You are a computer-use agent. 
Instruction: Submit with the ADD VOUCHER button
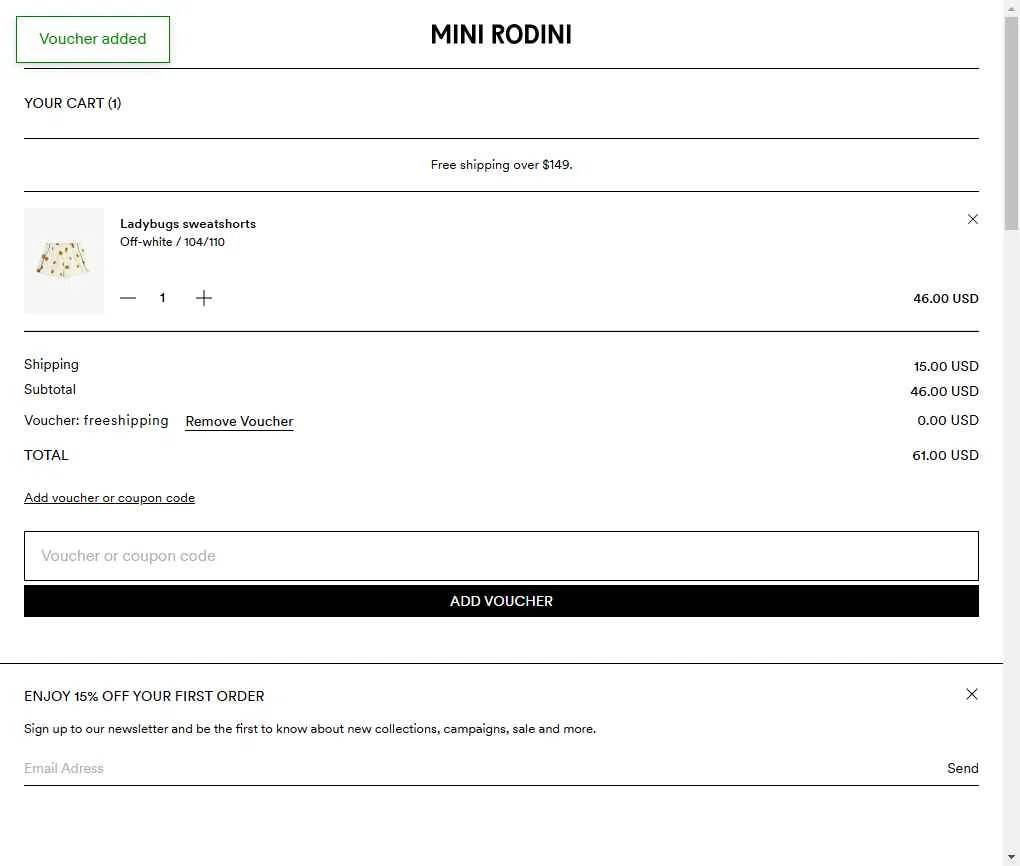(x=501, y=601)
